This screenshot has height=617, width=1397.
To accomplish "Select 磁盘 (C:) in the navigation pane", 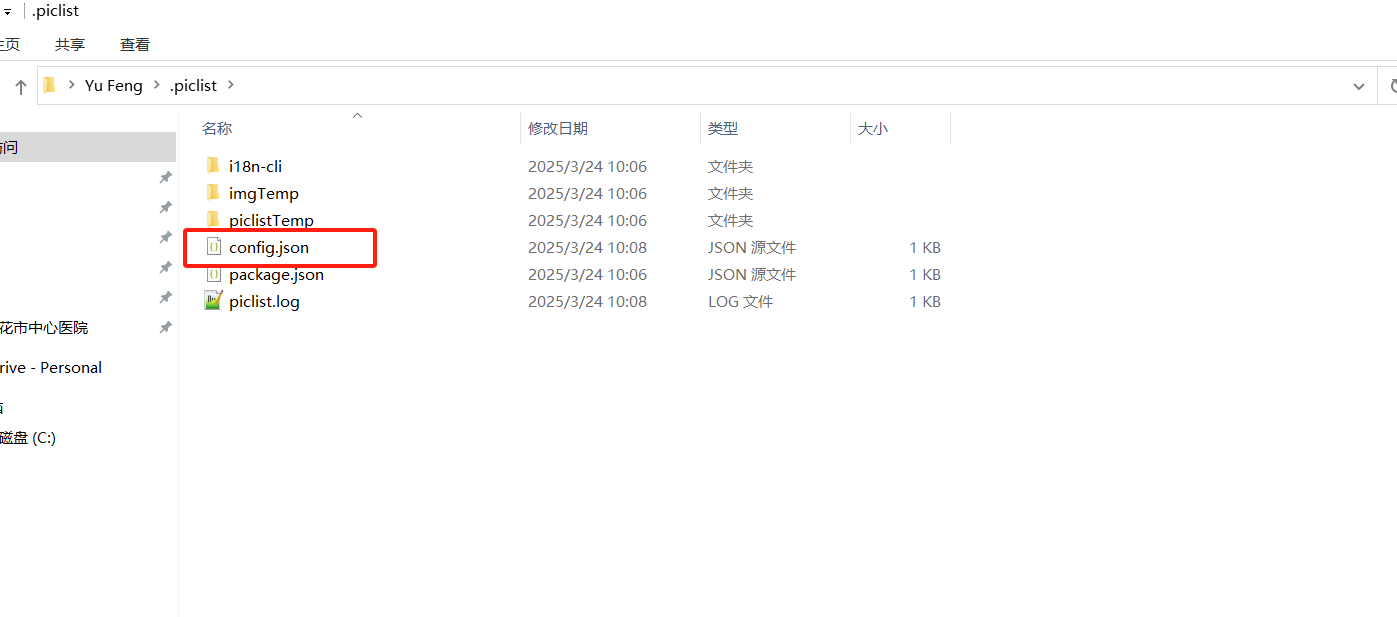I will (x=28, y=437).
